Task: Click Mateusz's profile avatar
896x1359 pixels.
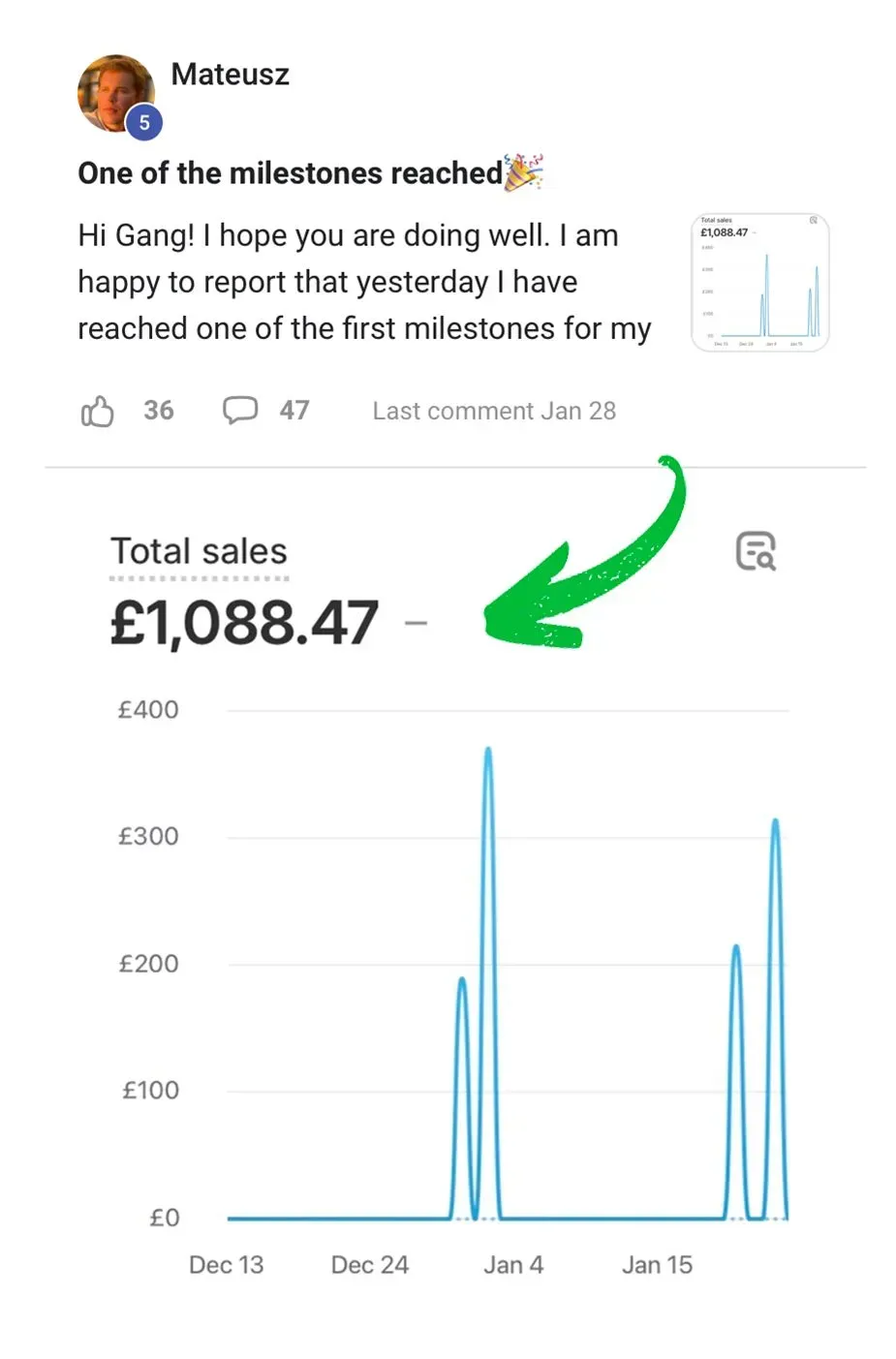Action: 112,91
